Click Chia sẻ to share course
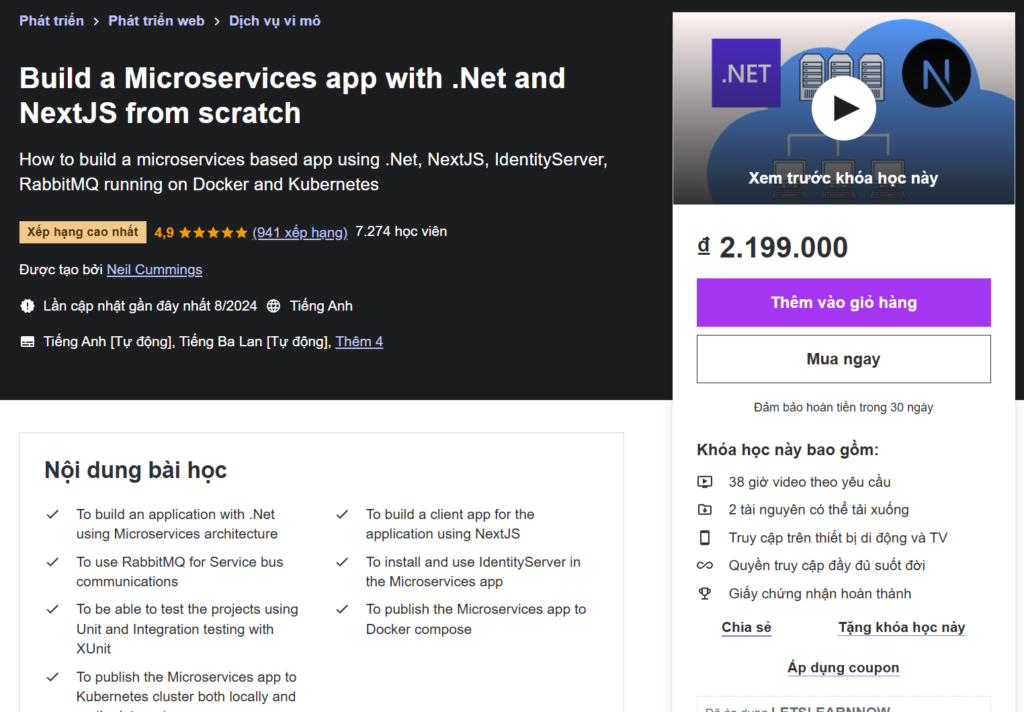Viewport: 1024px width, 712px height. click(746, 628)
